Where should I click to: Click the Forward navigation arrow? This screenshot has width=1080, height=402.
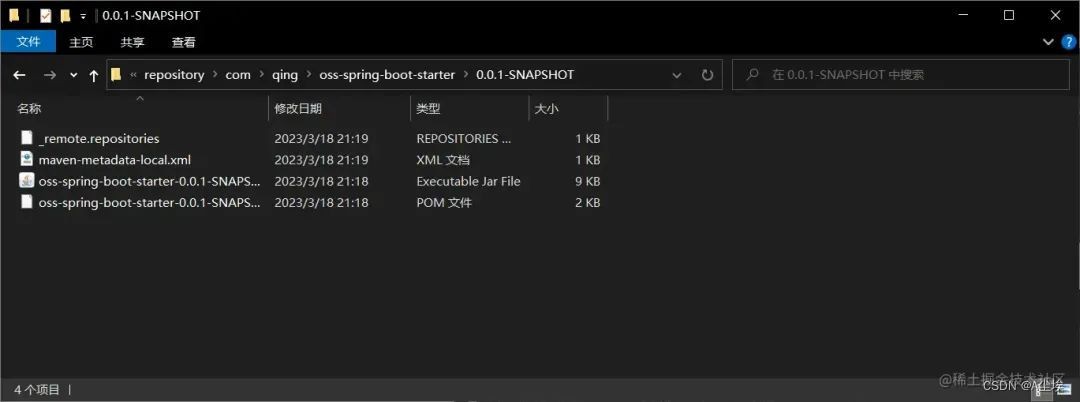pyautogui.click(x=49, y=75)
